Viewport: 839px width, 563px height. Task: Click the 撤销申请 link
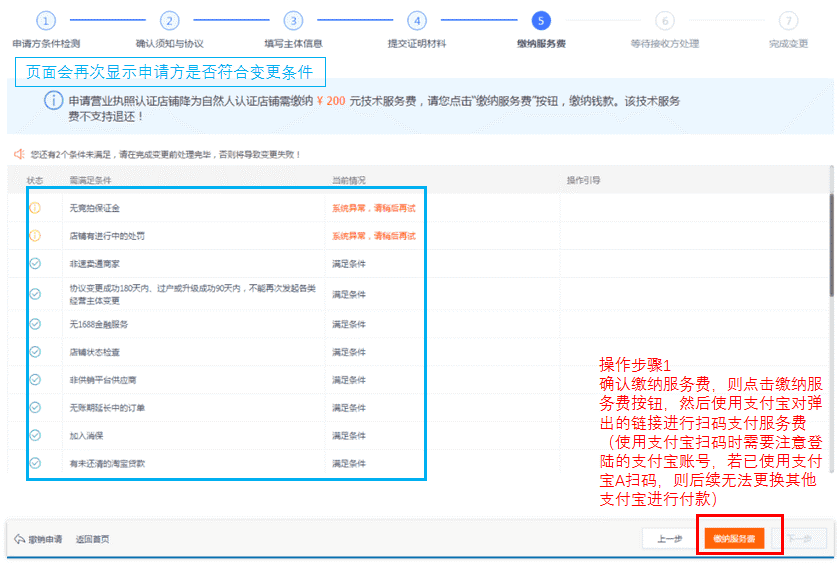[39, 539]
